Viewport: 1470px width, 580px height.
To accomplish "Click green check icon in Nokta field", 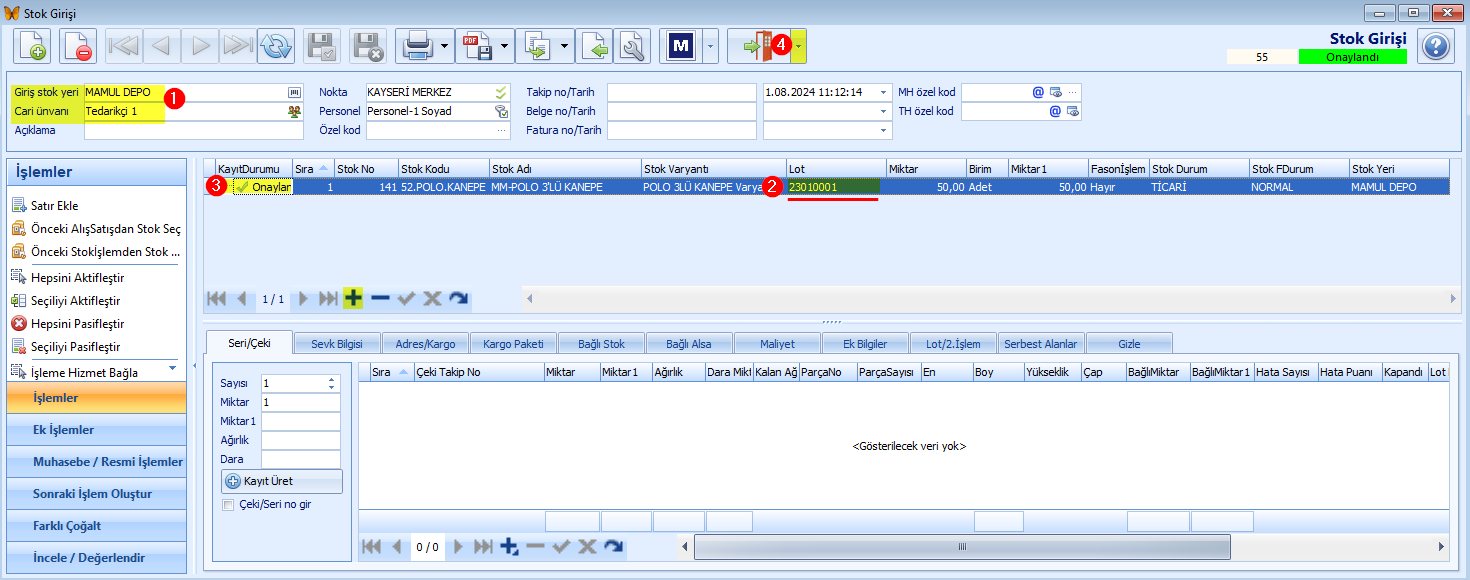I will click(501, 92).
